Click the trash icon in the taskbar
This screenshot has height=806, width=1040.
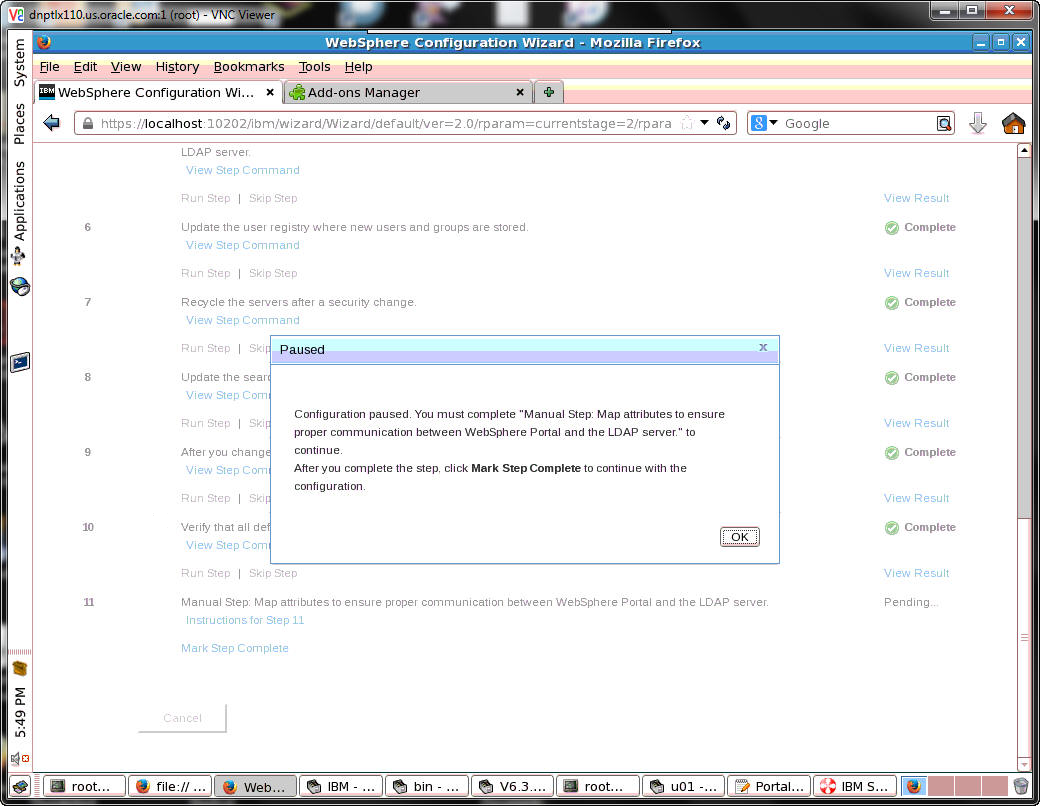point(1021,786)
